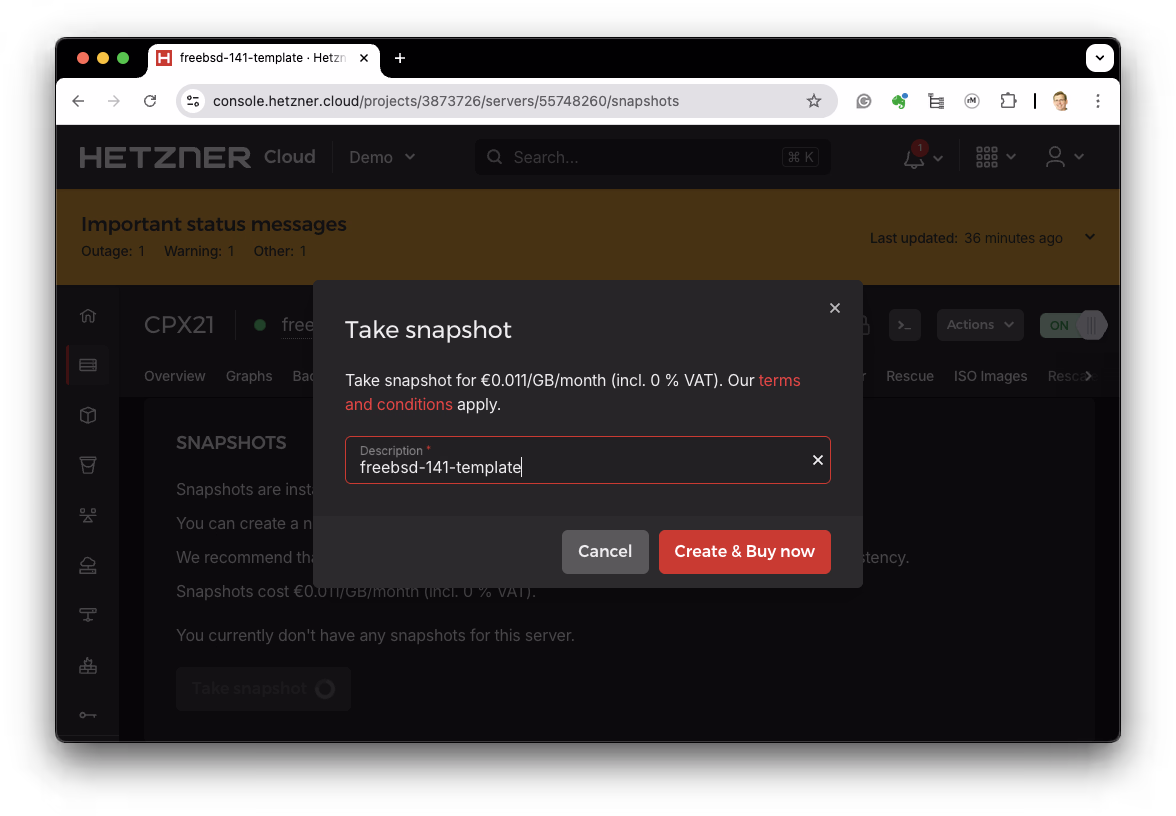Open the notifications bell dropdown
1176x816 pixels.
922,157
